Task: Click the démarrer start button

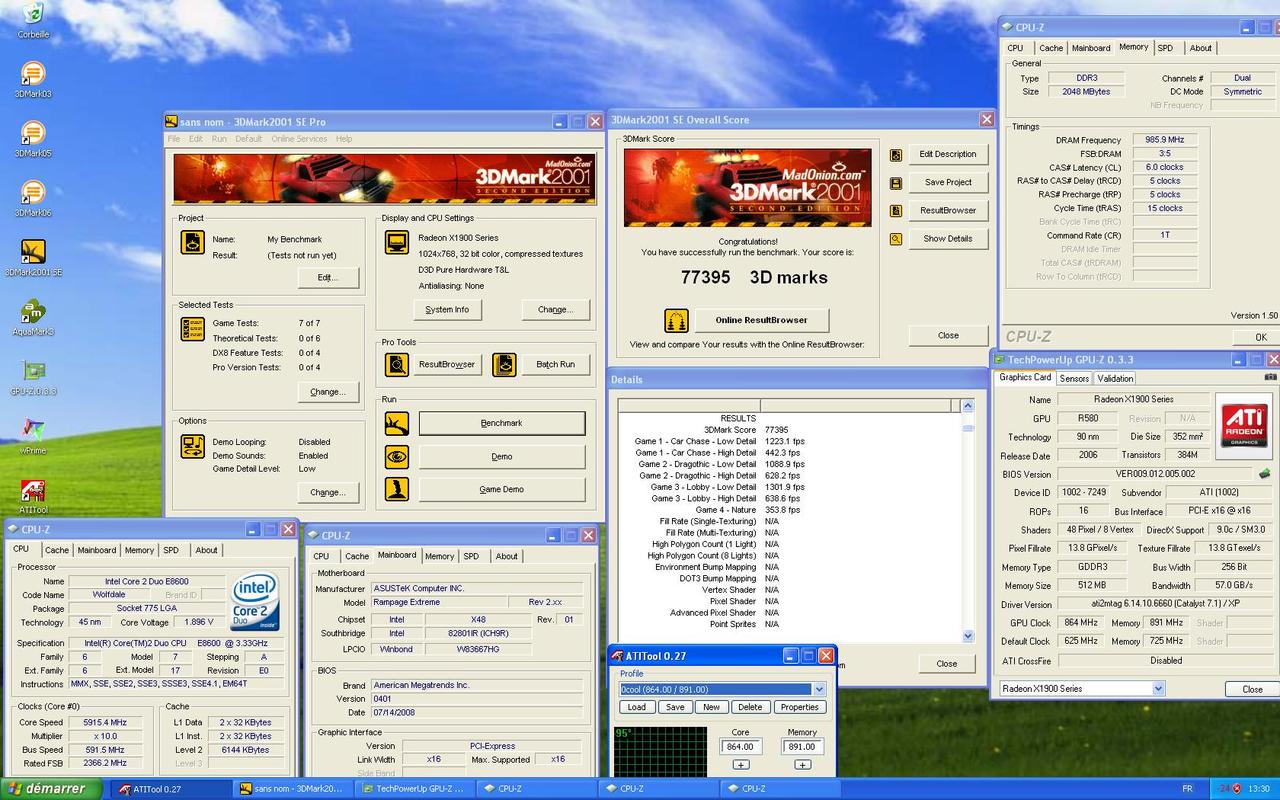Action: pos(52,789)
